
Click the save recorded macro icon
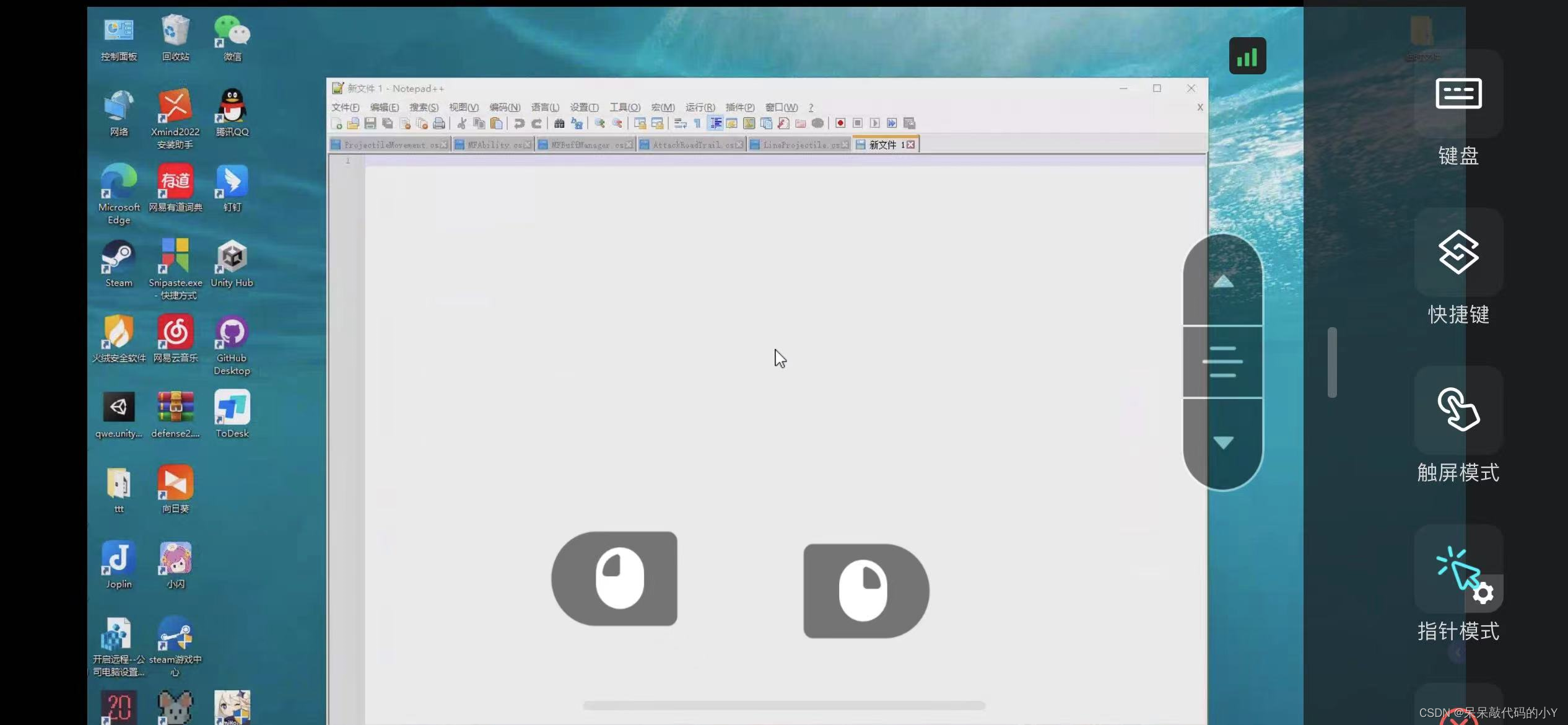tap(909, 123)
